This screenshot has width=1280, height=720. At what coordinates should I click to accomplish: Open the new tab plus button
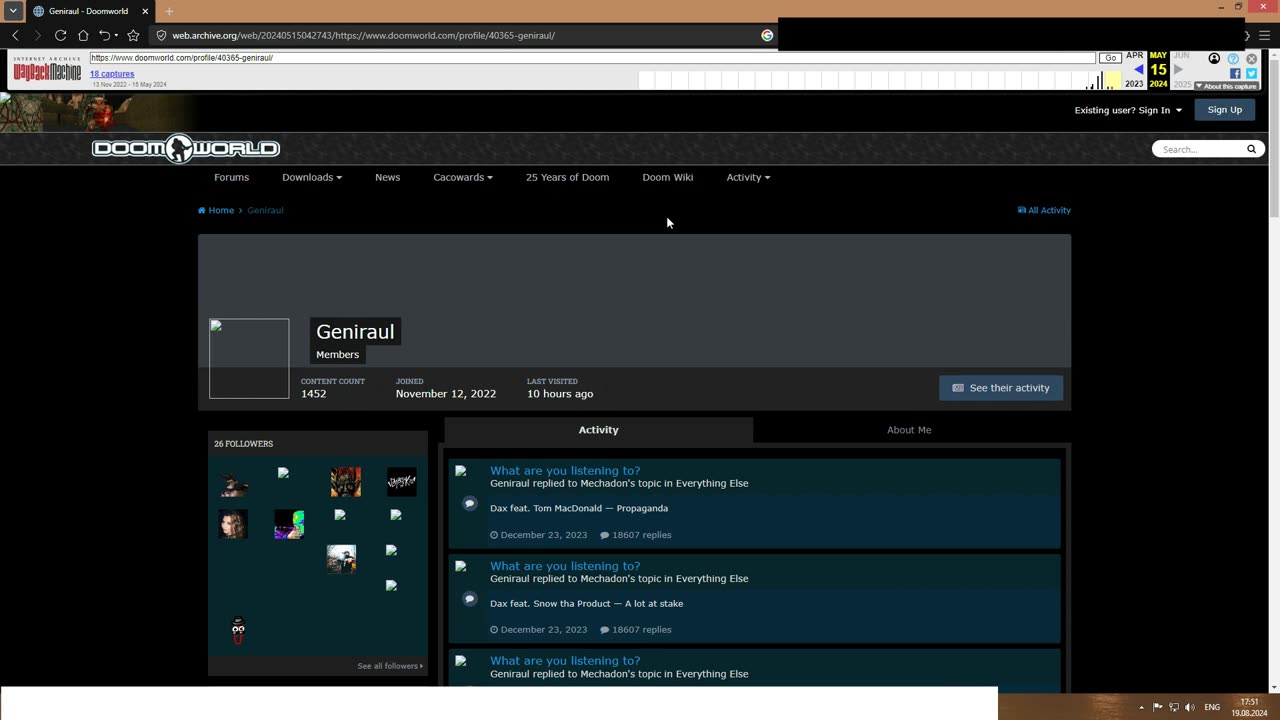pos(169,11)
